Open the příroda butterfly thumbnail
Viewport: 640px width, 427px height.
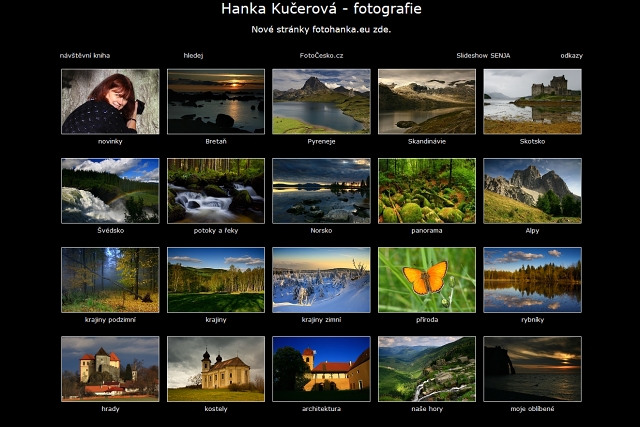click(427, 280)
